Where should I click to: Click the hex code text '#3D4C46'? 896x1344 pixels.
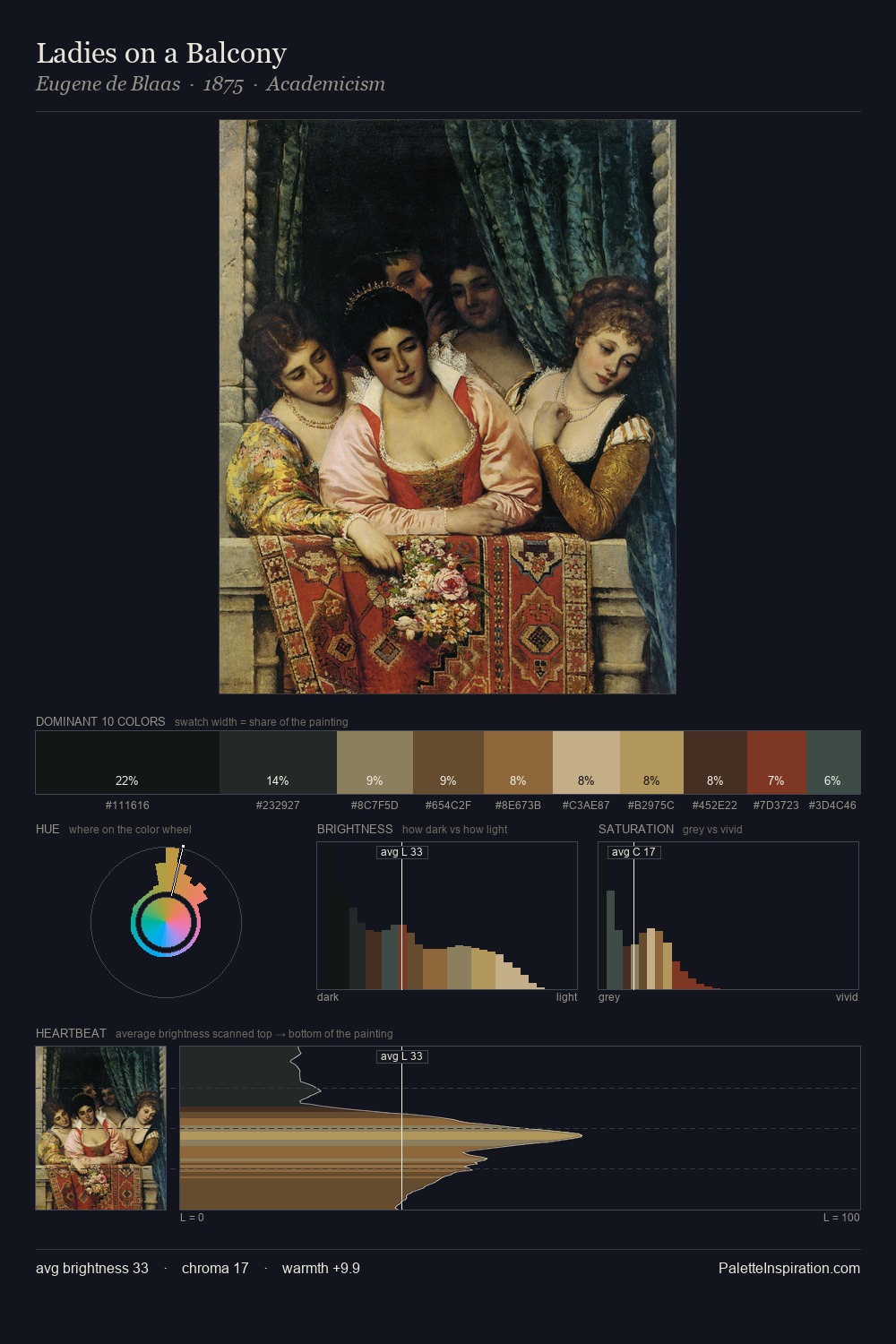[832, 806]
